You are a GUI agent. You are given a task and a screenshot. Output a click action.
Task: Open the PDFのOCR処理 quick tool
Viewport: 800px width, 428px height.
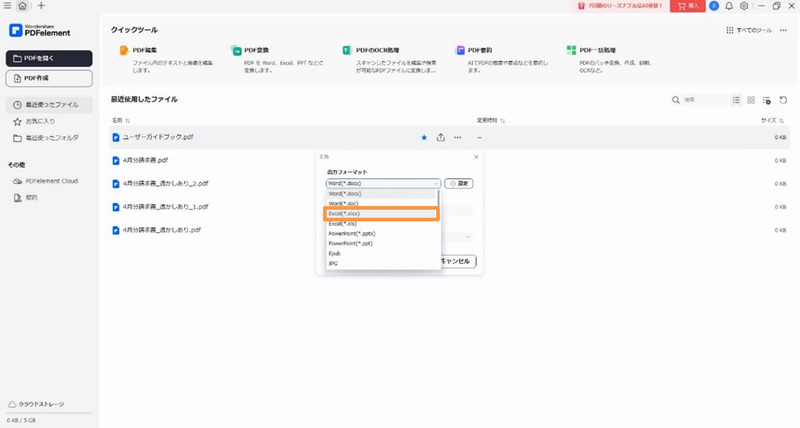tap(390, 59)
